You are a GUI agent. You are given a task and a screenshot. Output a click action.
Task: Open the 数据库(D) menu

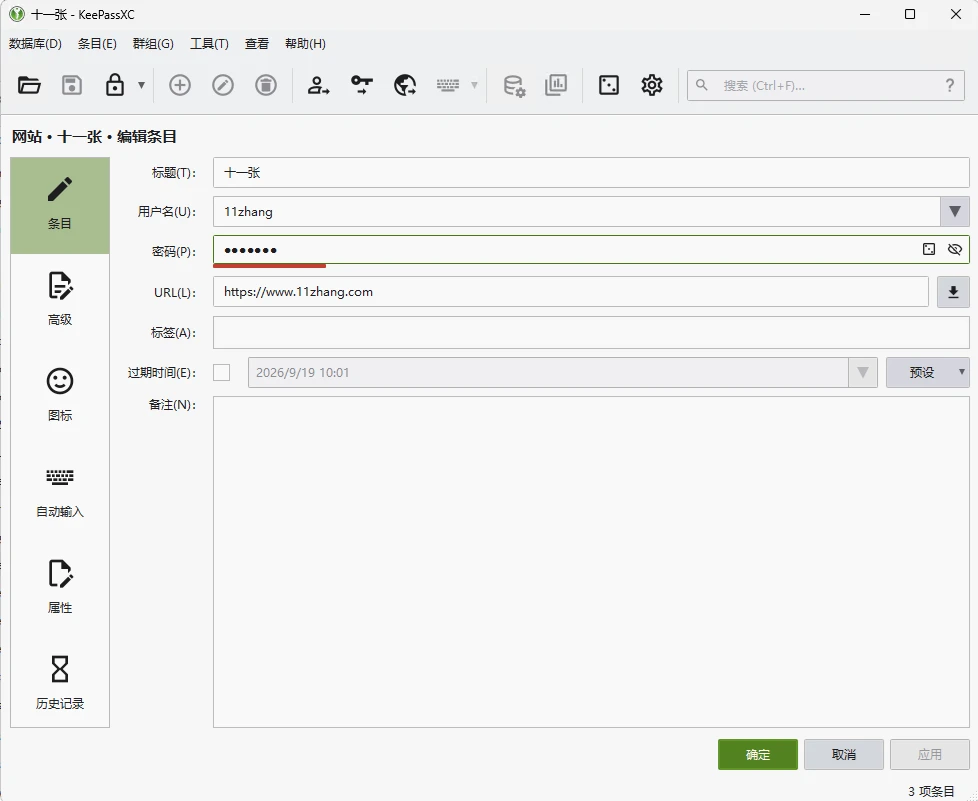tap(36, 44)
